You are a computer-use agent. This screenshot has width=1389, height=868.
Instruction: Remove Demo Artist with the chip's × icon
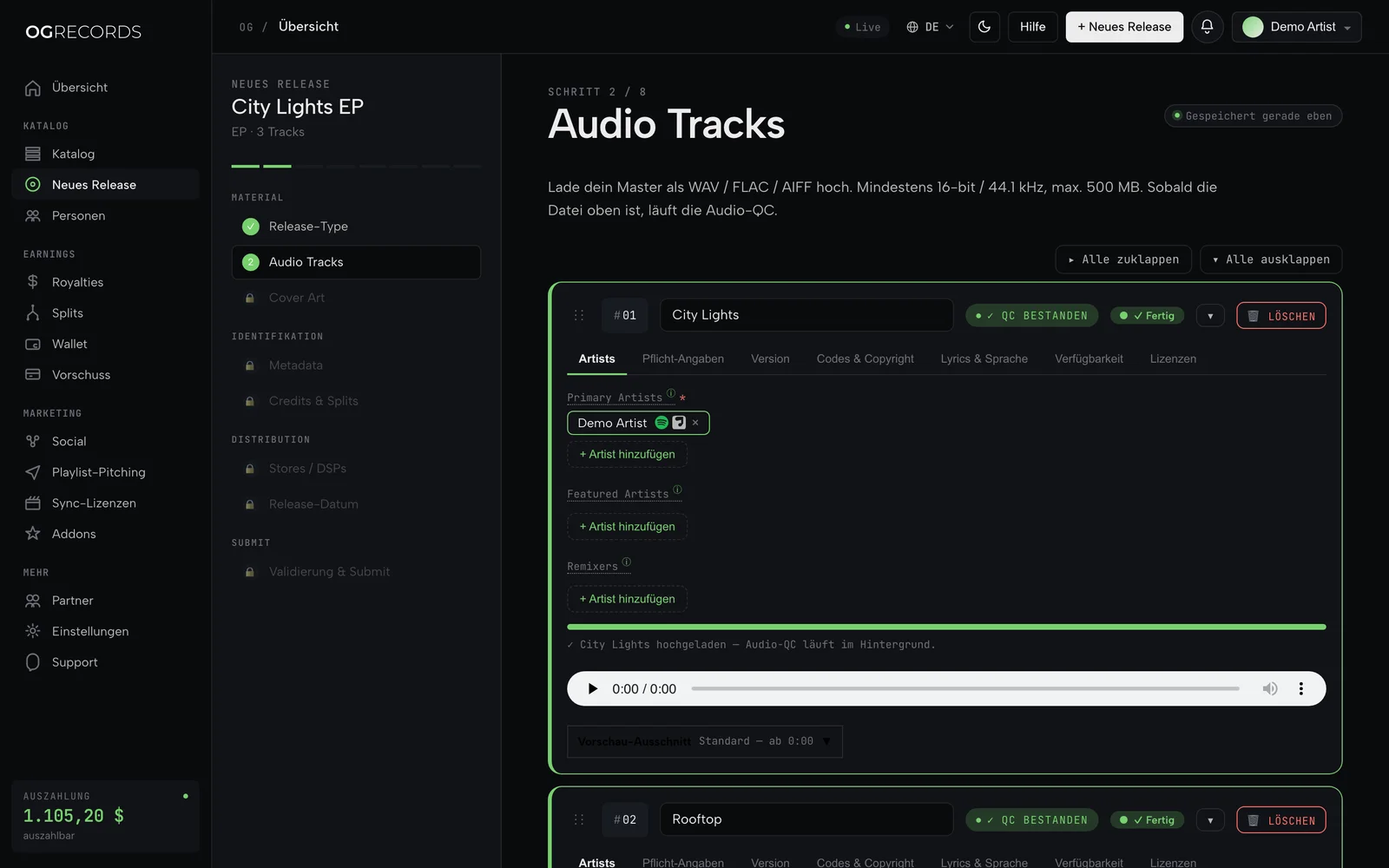(x=695, y=423)
